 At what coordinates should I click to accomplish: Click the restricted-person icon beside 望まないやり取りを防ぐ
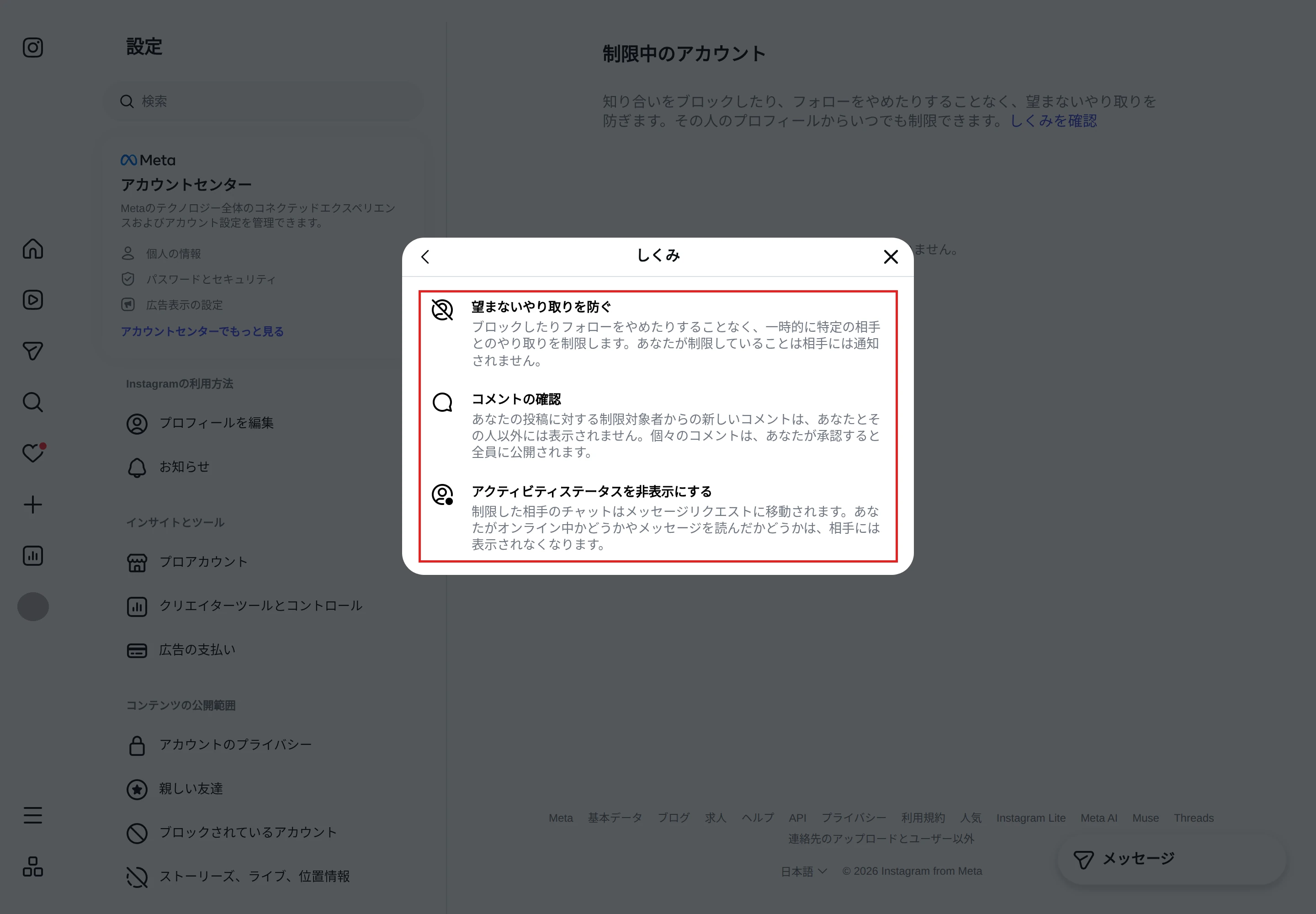click(442, 310)
